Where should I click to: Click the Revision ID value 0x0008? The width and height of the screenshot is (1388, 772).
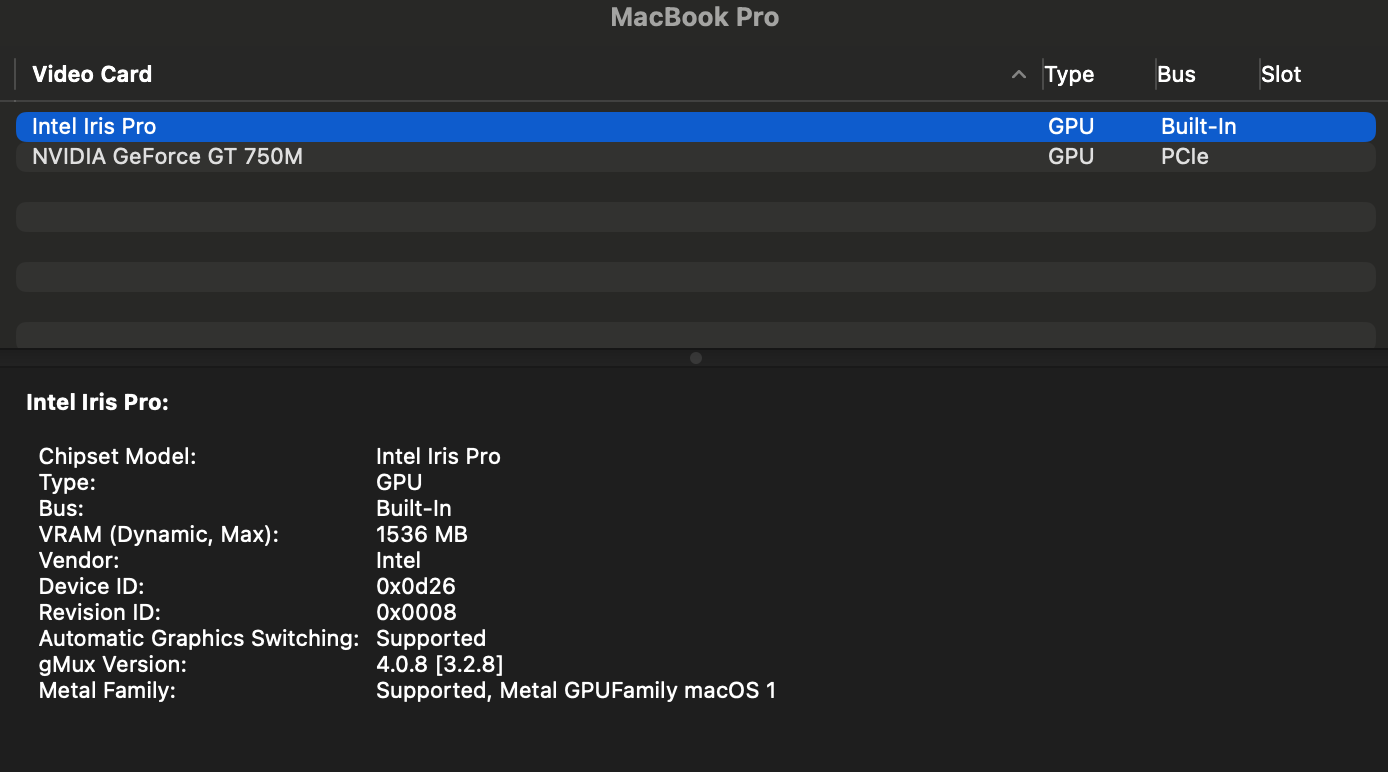point(416,613)
